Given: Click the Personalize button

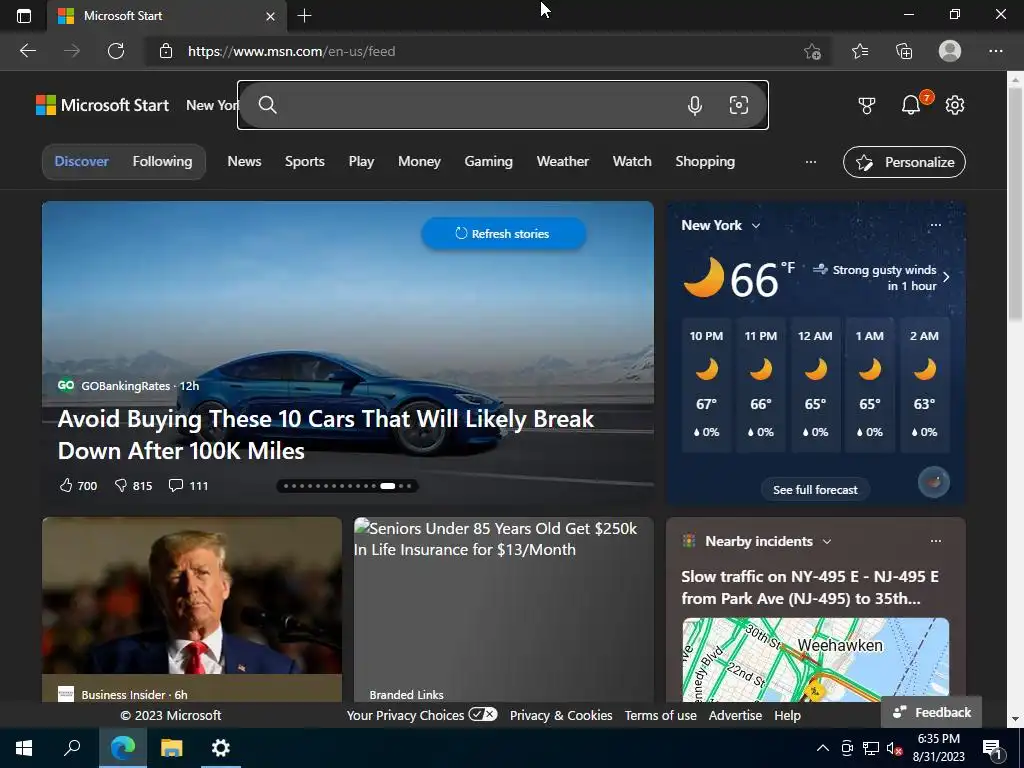Looking at the screenshot, I should pos(904,162).
